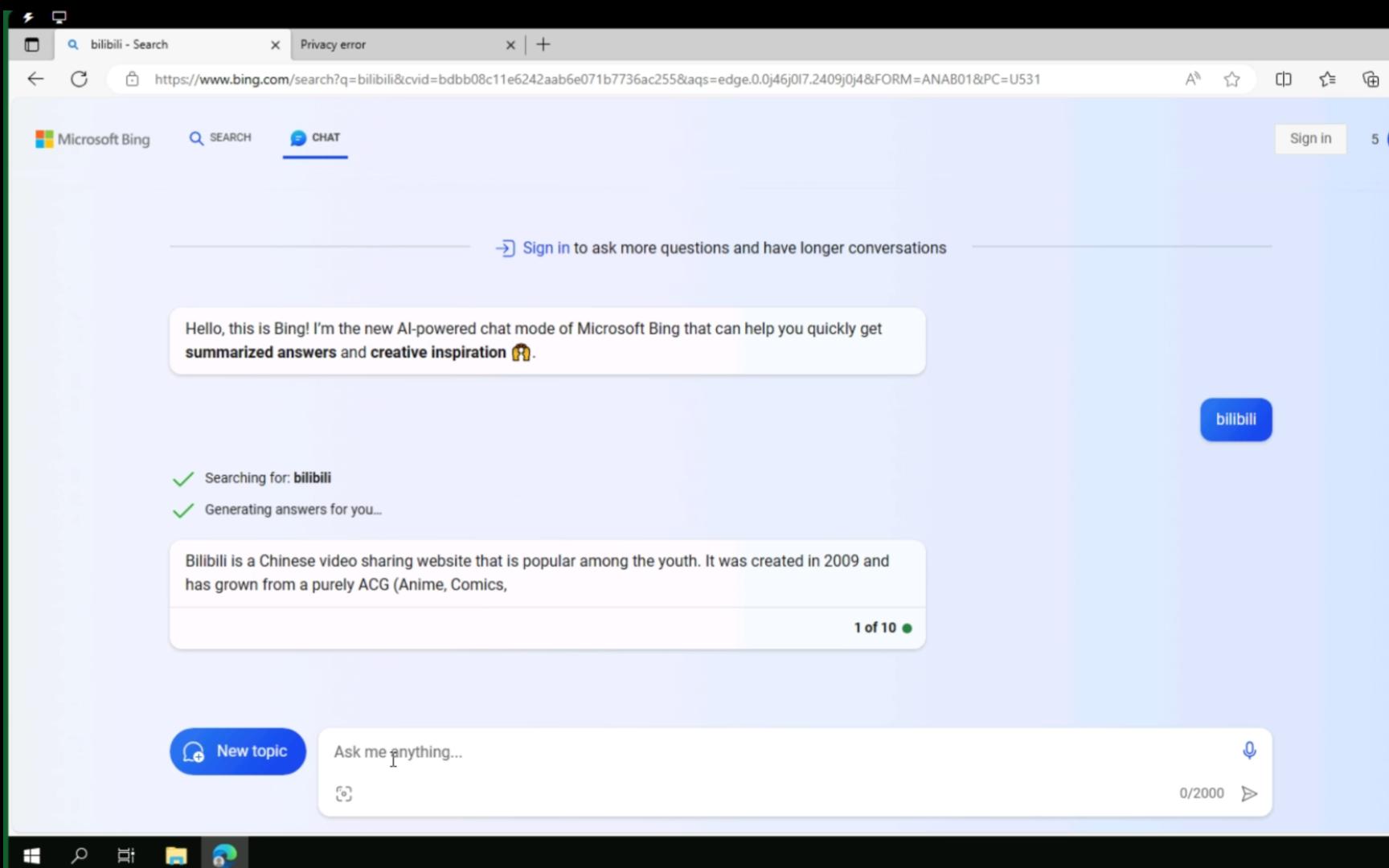
Task: Click the Sign in link in banner
Action: pyautogui.click(x=546, y=248)
